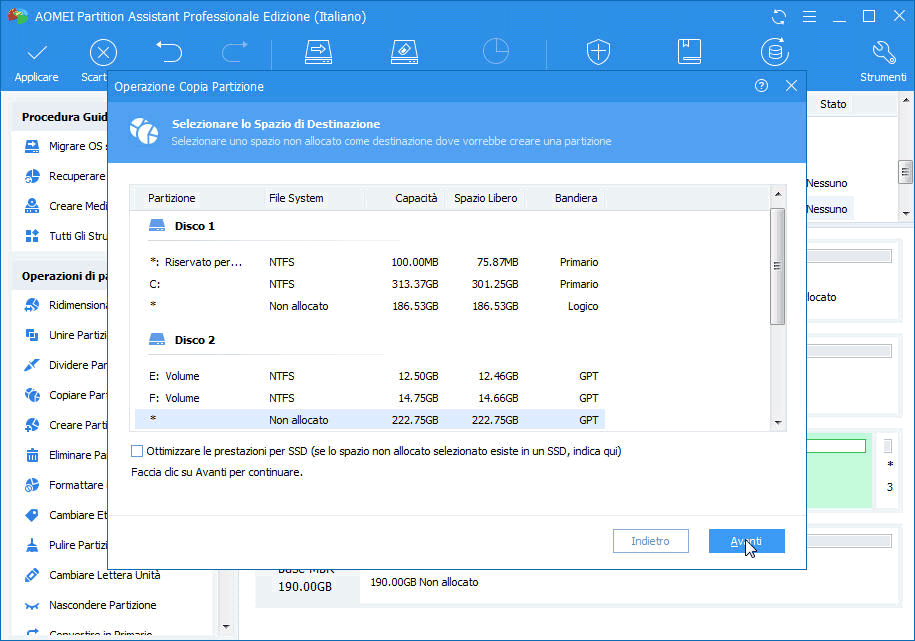Image resolution: width=915 pixels, height=641 pixels.
Task: Select Nascondere Partizione in operations list
Action: (102, 605)
